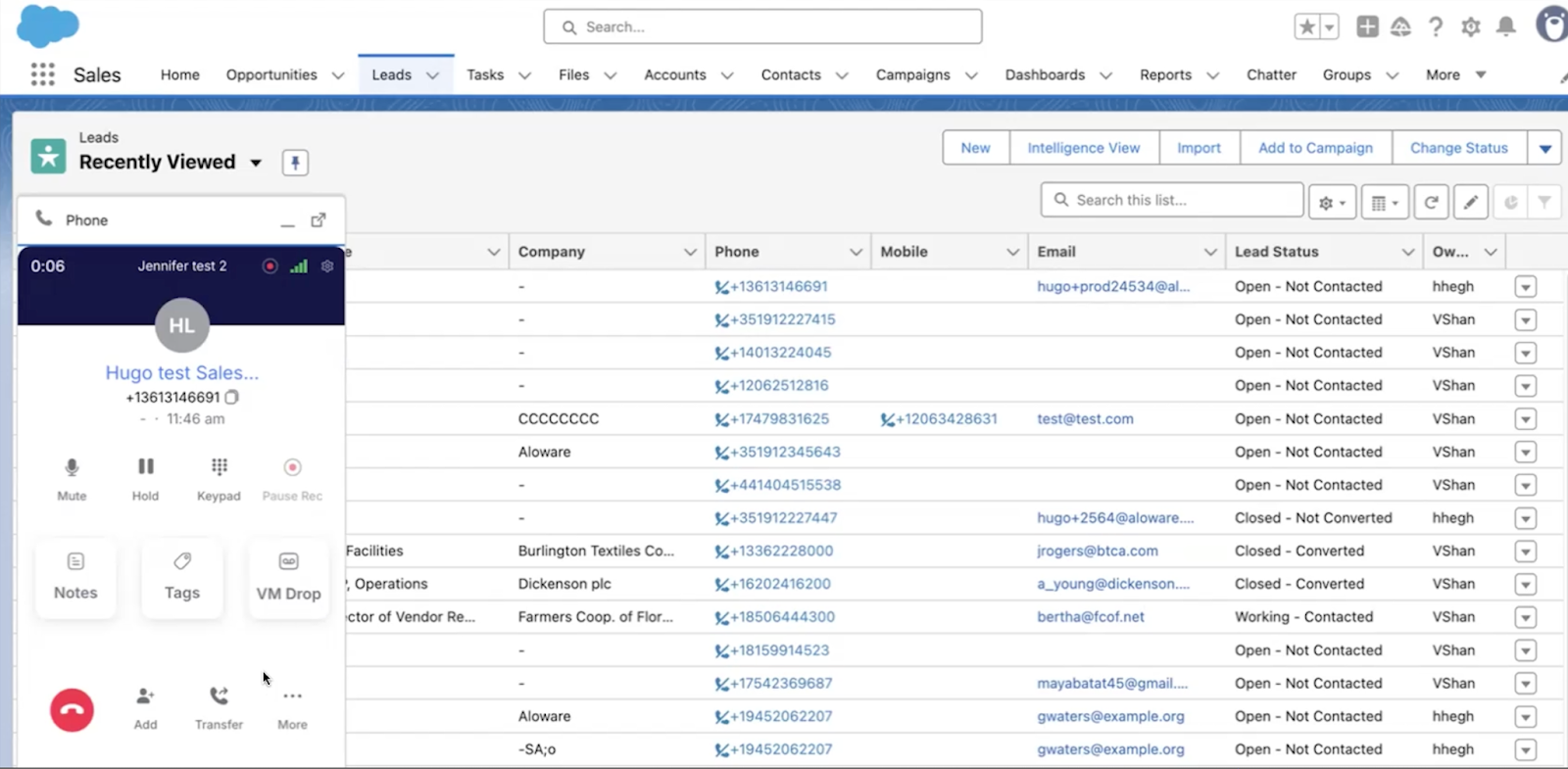
Task: Pause call recording with Pause Rec
Action: tap(292, 478)
